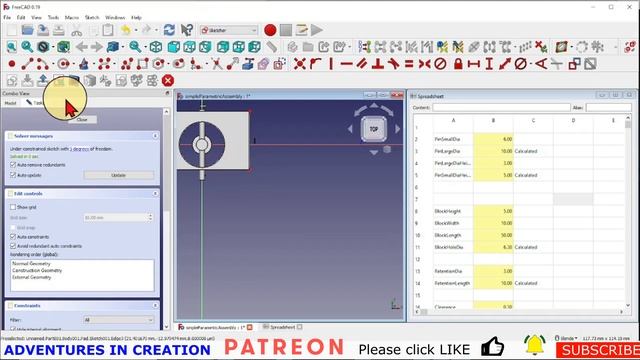
Task: Toggle Avoid redundant auto constraints checkbox
Action: tap(13, 246)
